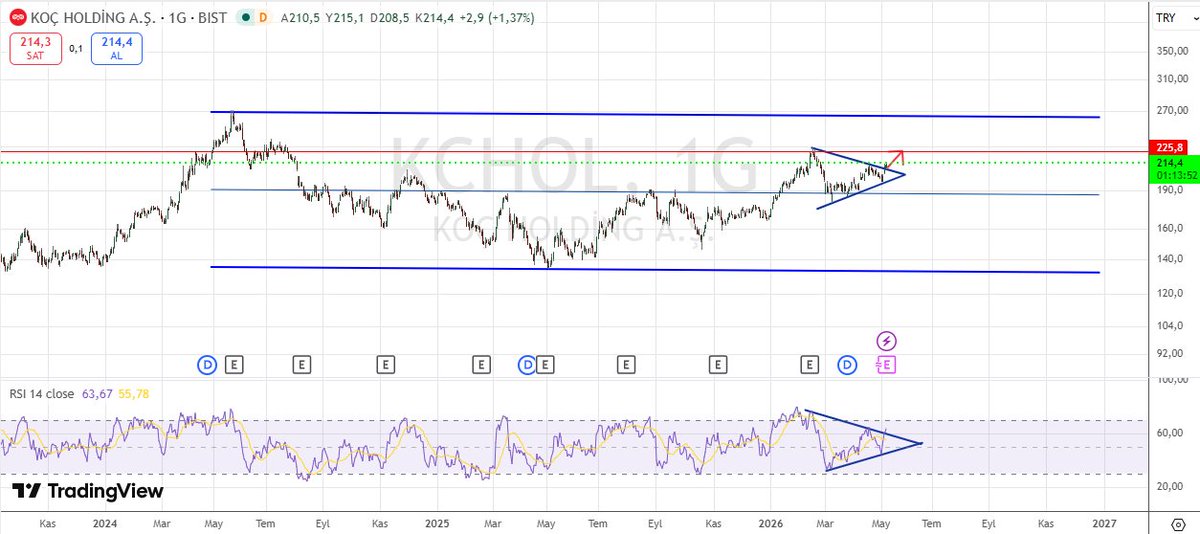Click the red Koç Holding symbol logo
Screen dimensions: 1200x534
(18, 18)
